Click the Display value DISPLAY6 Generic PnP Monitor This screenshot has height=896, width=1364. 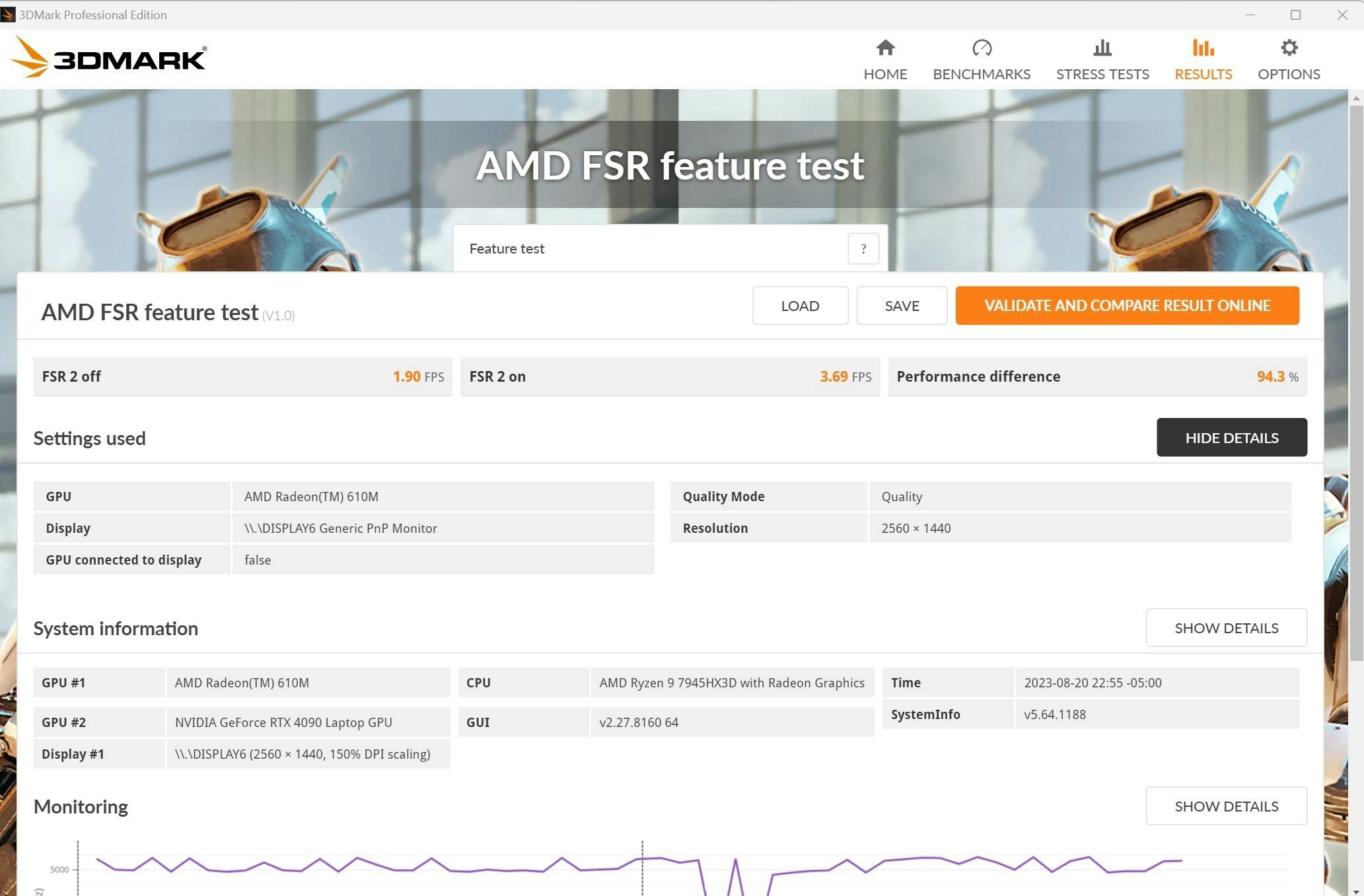(x=341, y=528)
